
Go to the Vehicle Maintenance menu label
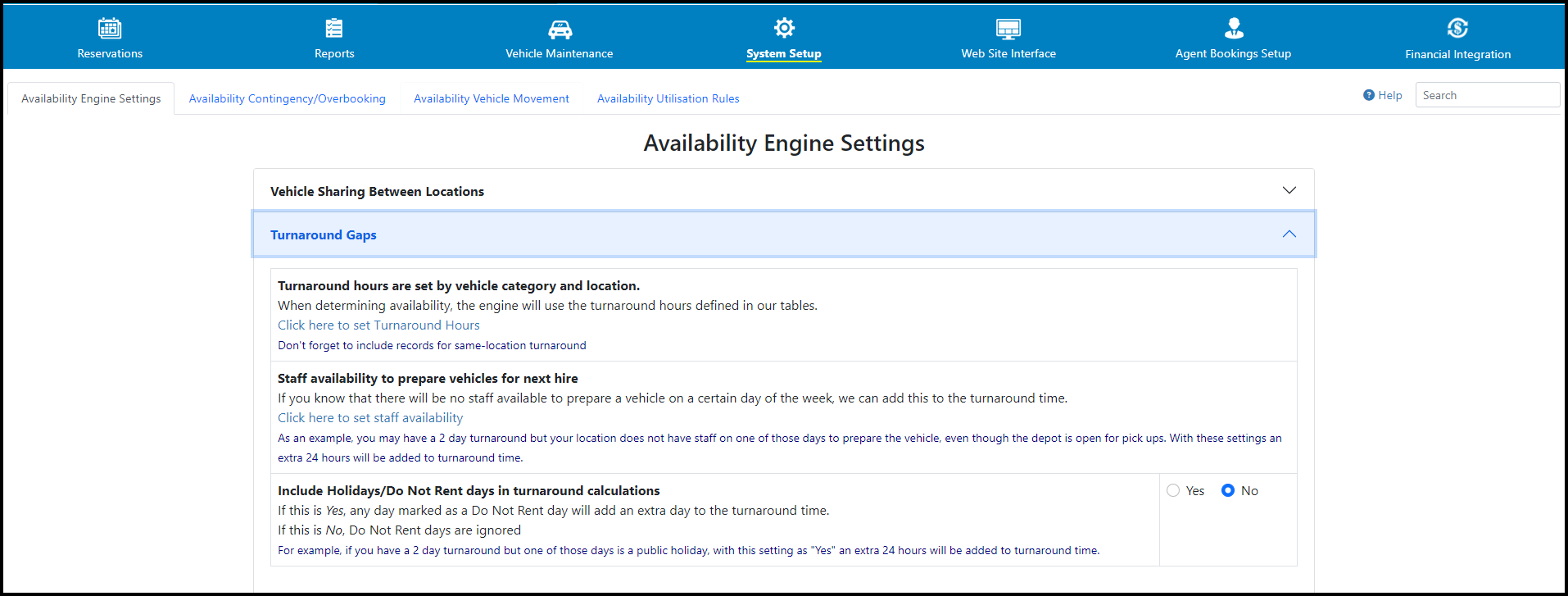coord(560,53)
